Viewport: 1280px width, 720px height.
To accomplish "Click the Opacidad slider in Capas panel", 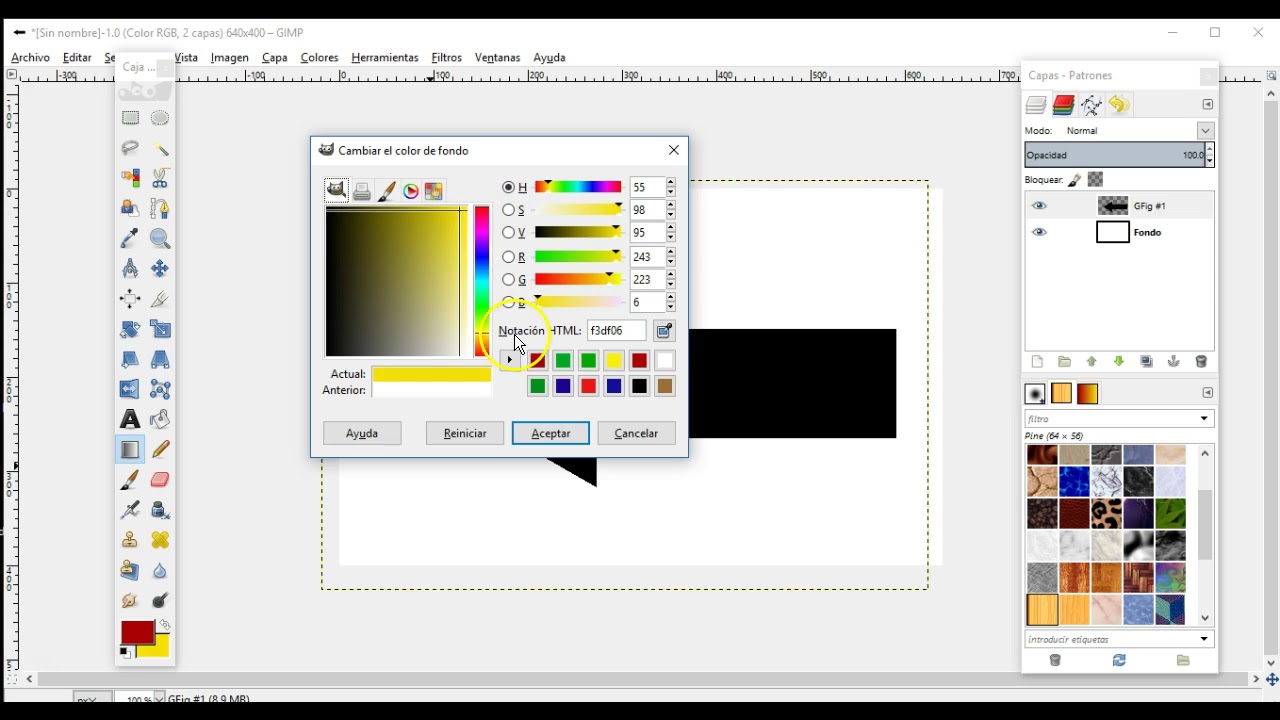I will (1115, 155).
